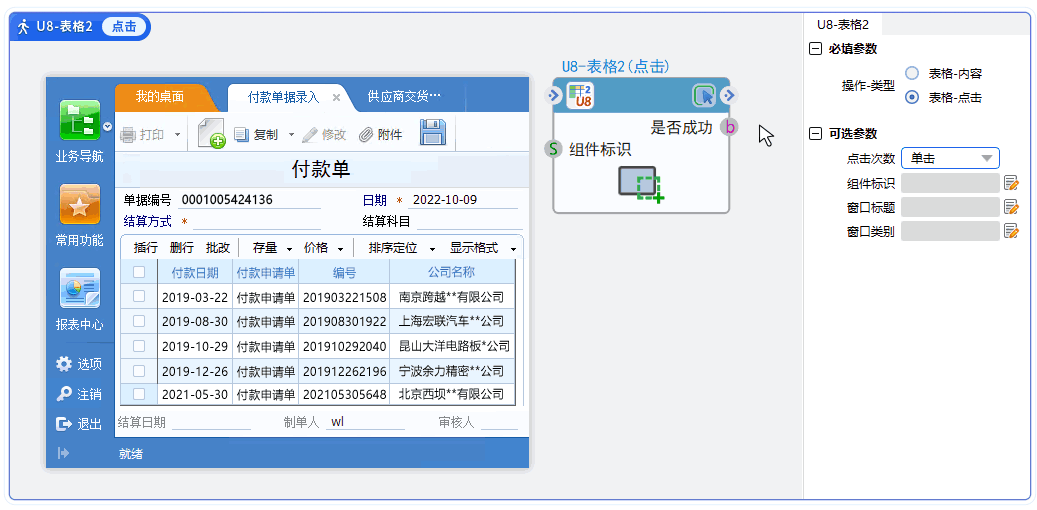1037x510 pixels.
Task: Click edit icon next to 窗口类别 field
Action: 1011,231
